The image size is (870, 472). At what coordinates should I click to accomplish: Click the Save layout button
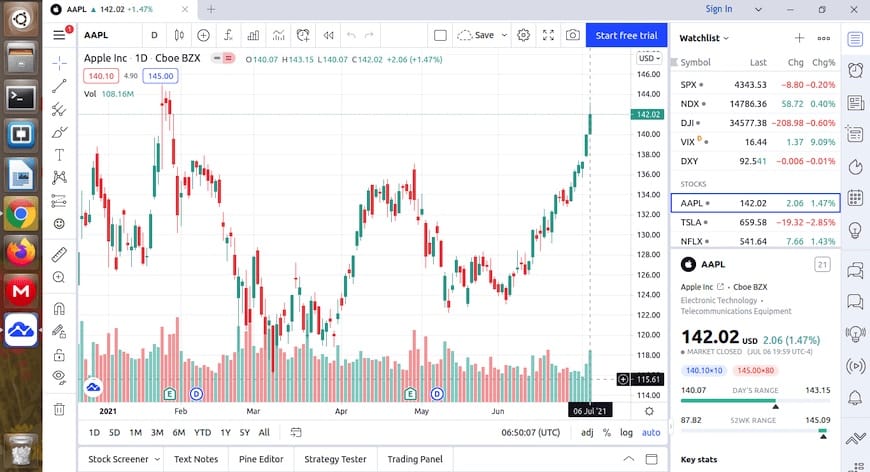click(476, 35)
